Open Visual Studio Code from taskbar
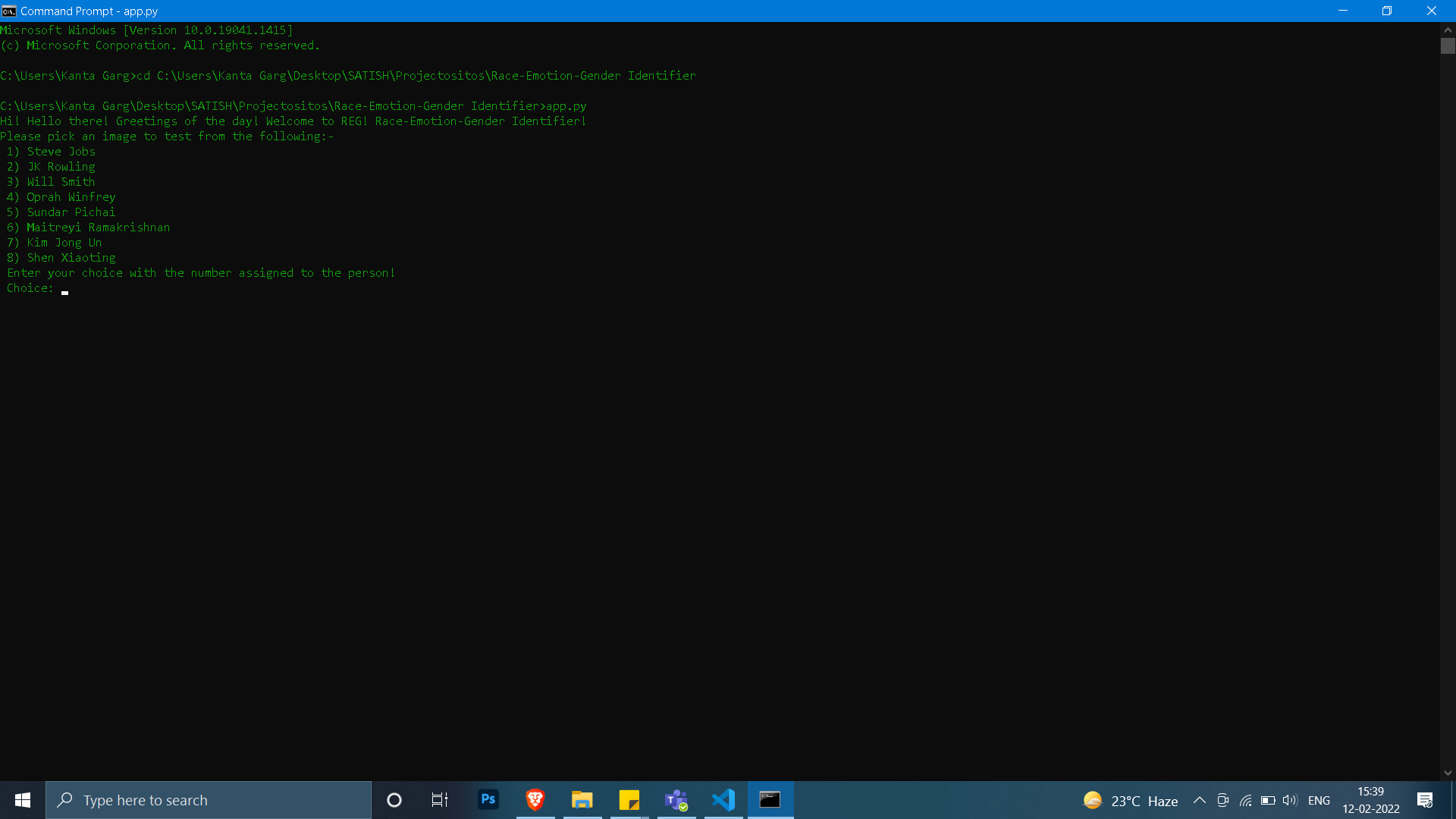This screenshot has width=1456, height=819. coord(723,799)
